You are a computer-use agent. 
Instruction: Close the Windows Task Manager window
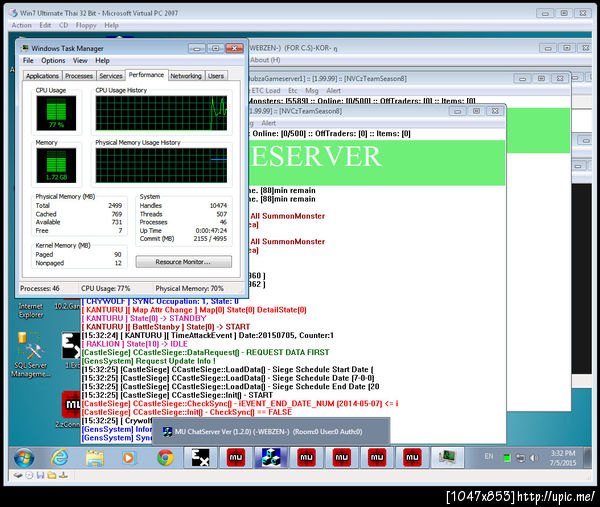click(x=235, y=48)
